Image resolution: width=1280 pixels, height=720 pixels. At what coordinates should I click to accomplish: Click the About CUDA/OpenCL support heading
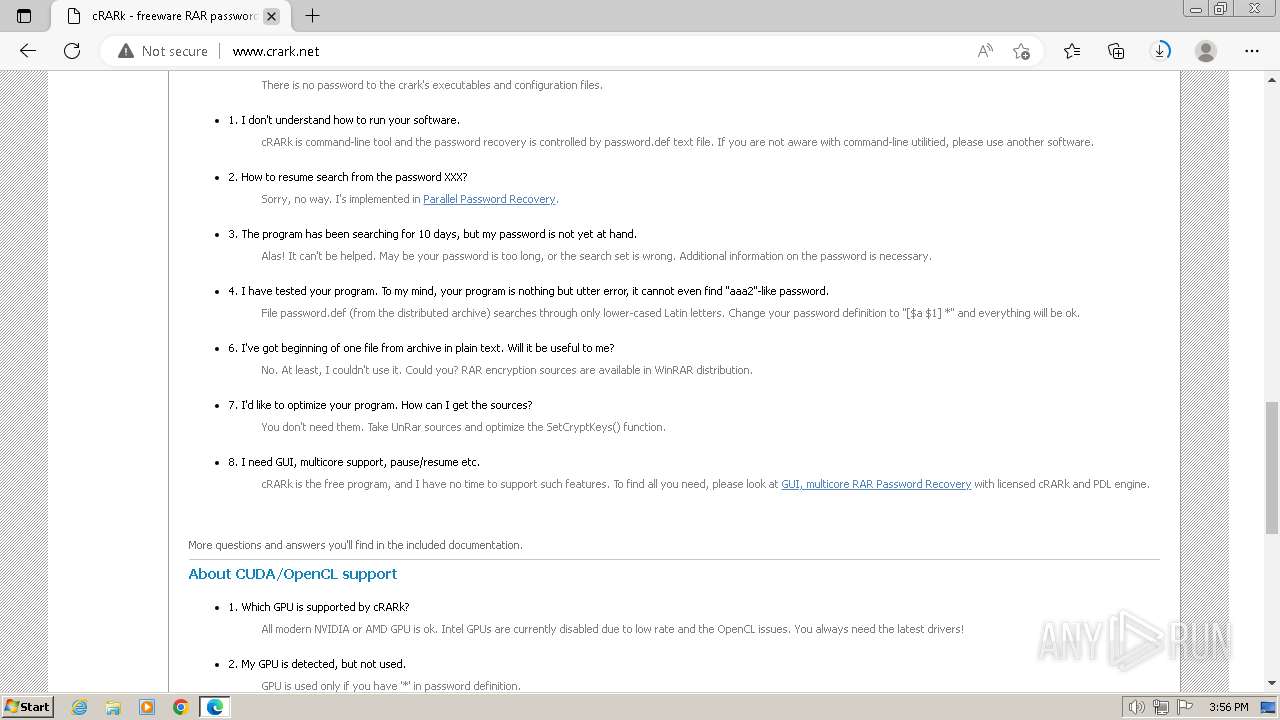point(292,574)
